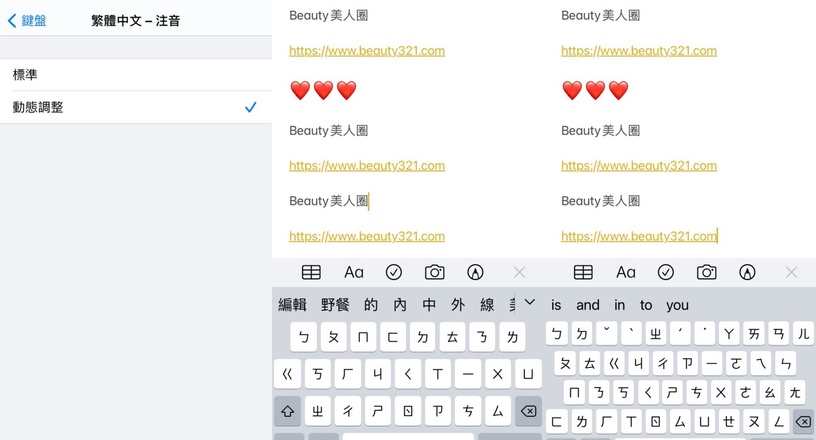
Task: Click the red hearts line in middle note
Action: tap(323, 90)
